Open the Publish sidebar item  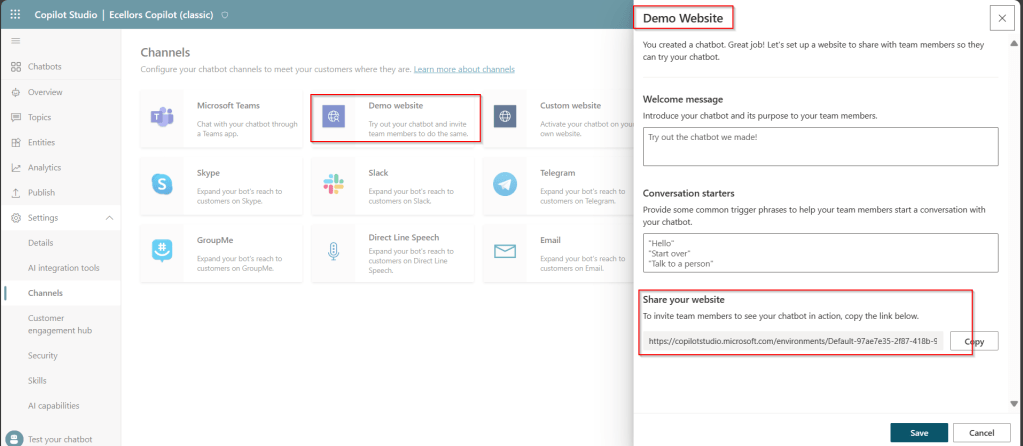[x=41, y=193]
